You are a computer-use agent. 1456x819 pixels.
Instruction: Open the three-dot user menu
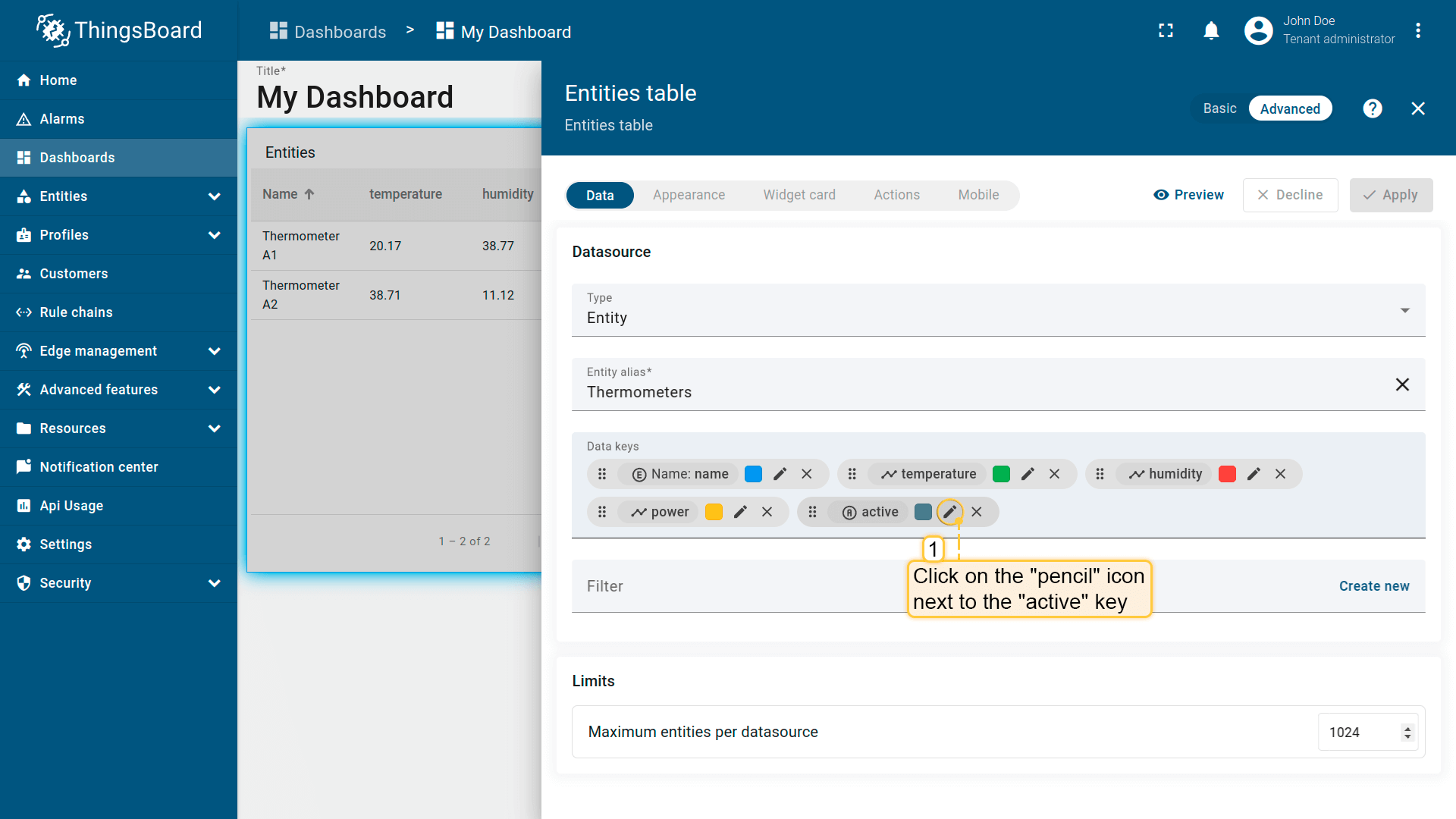[x=1417, y=31]
